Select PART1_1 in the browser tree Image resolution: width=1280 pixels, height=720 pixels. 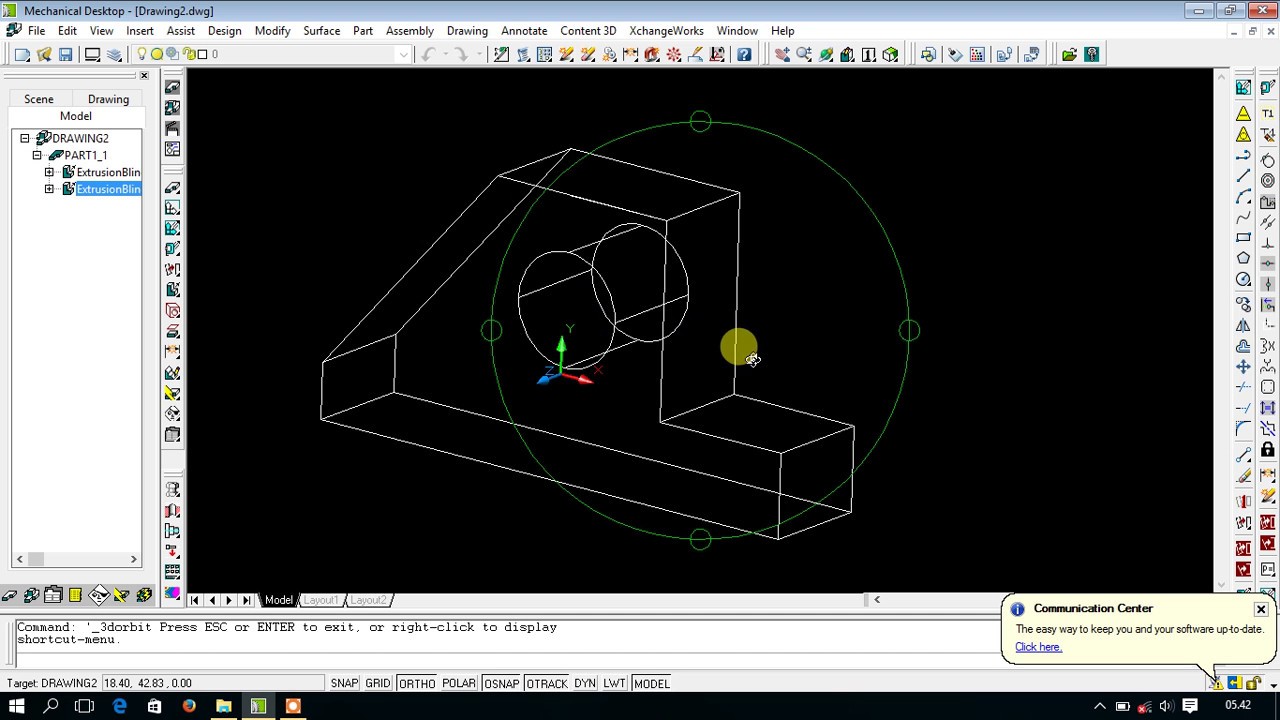tap(85, 155)
